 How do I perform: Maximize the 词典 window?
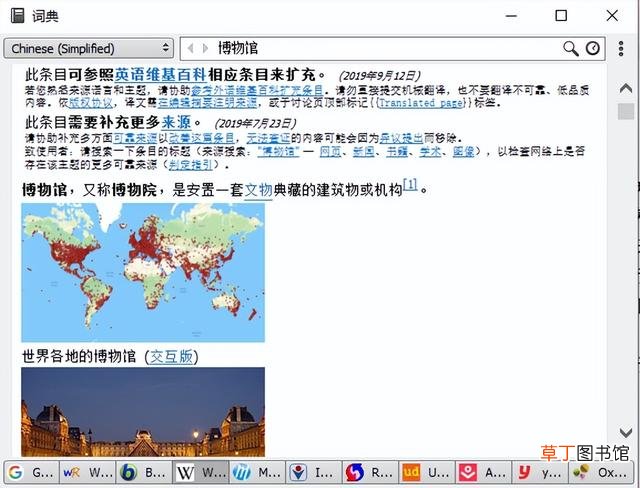click(x=561, y=16)
